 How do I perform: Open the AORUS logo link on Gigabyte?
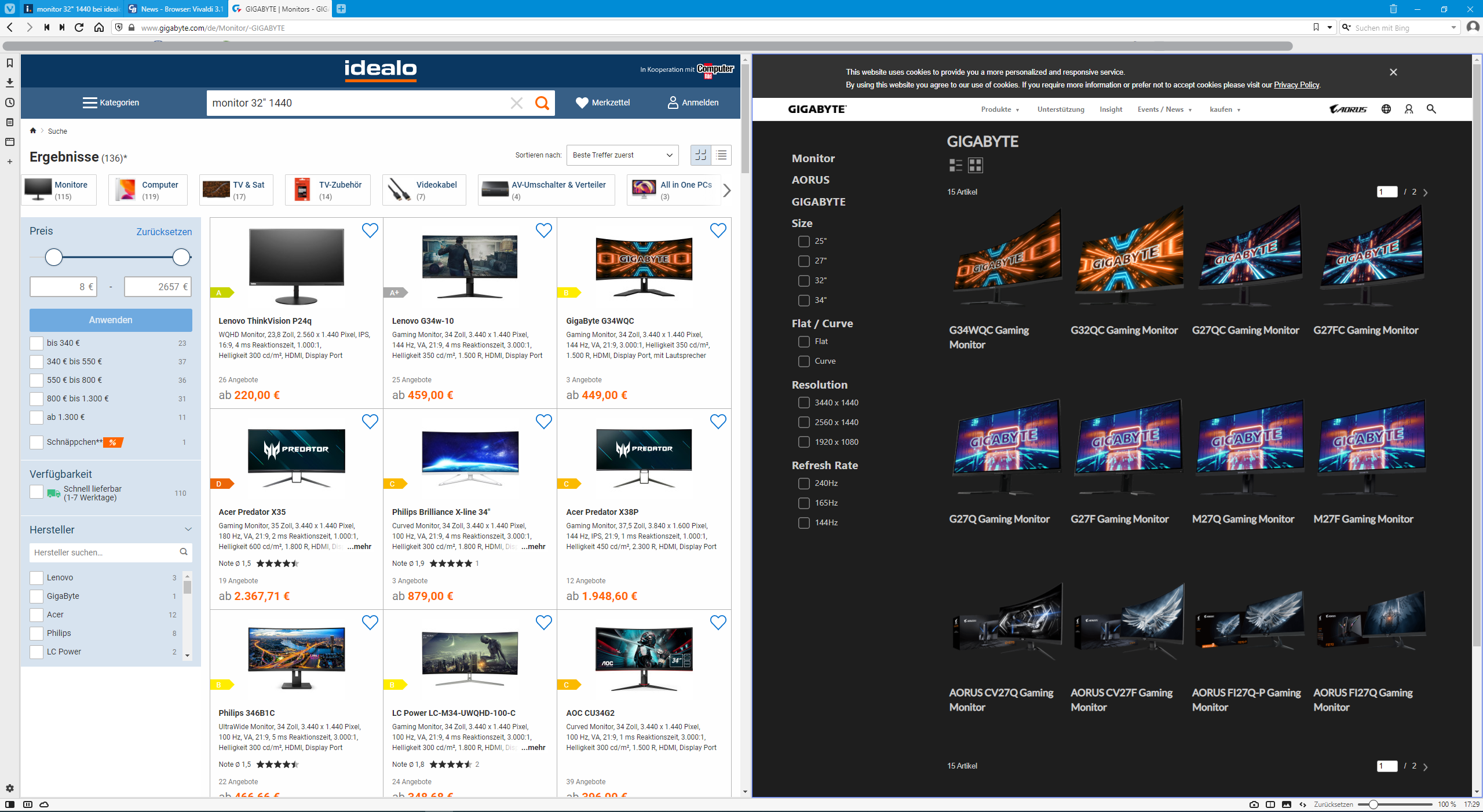point(1348,109)
